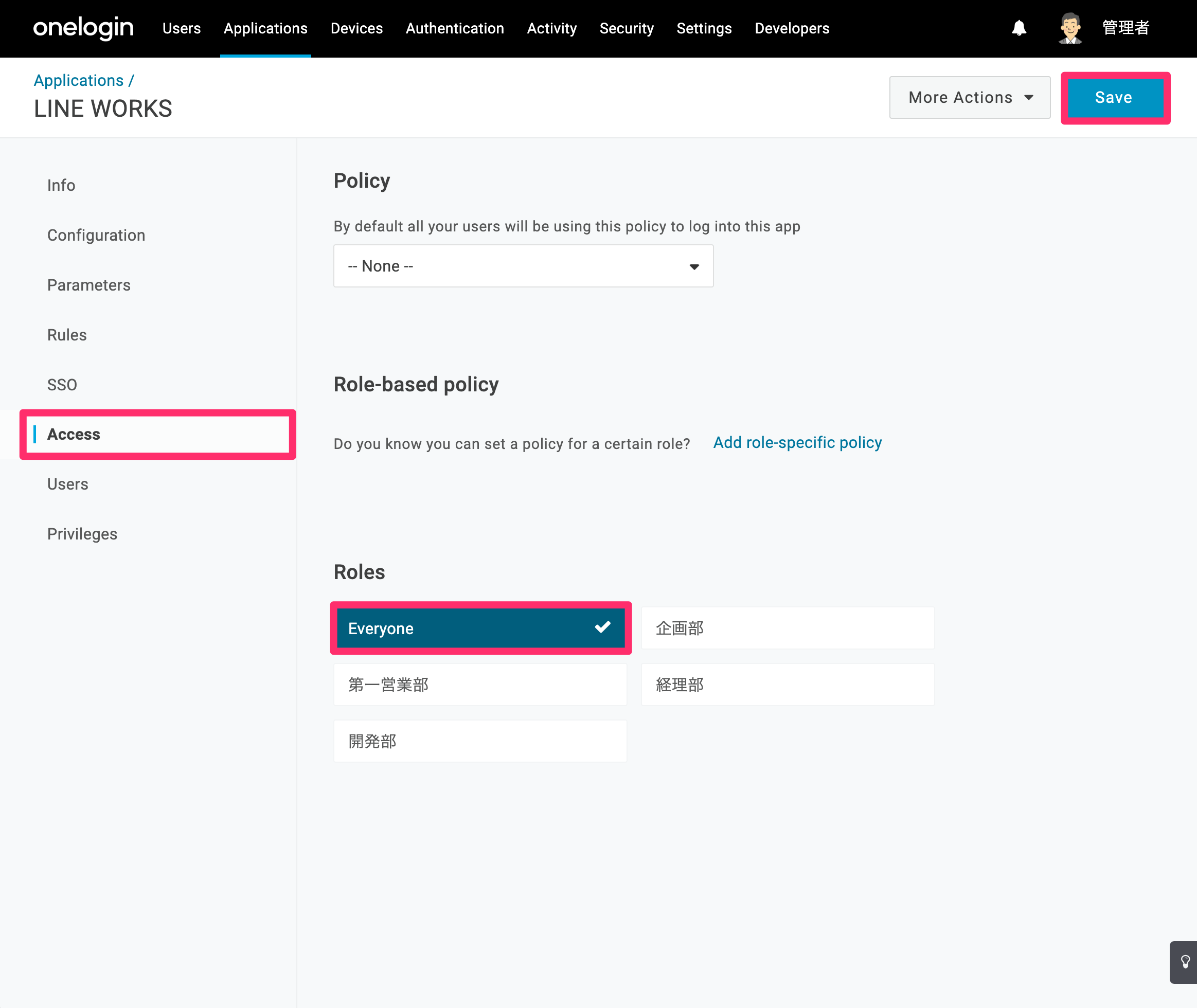Open the Applications top menu
Viewport: 1197px width, 1008px height.
[265, 28]
